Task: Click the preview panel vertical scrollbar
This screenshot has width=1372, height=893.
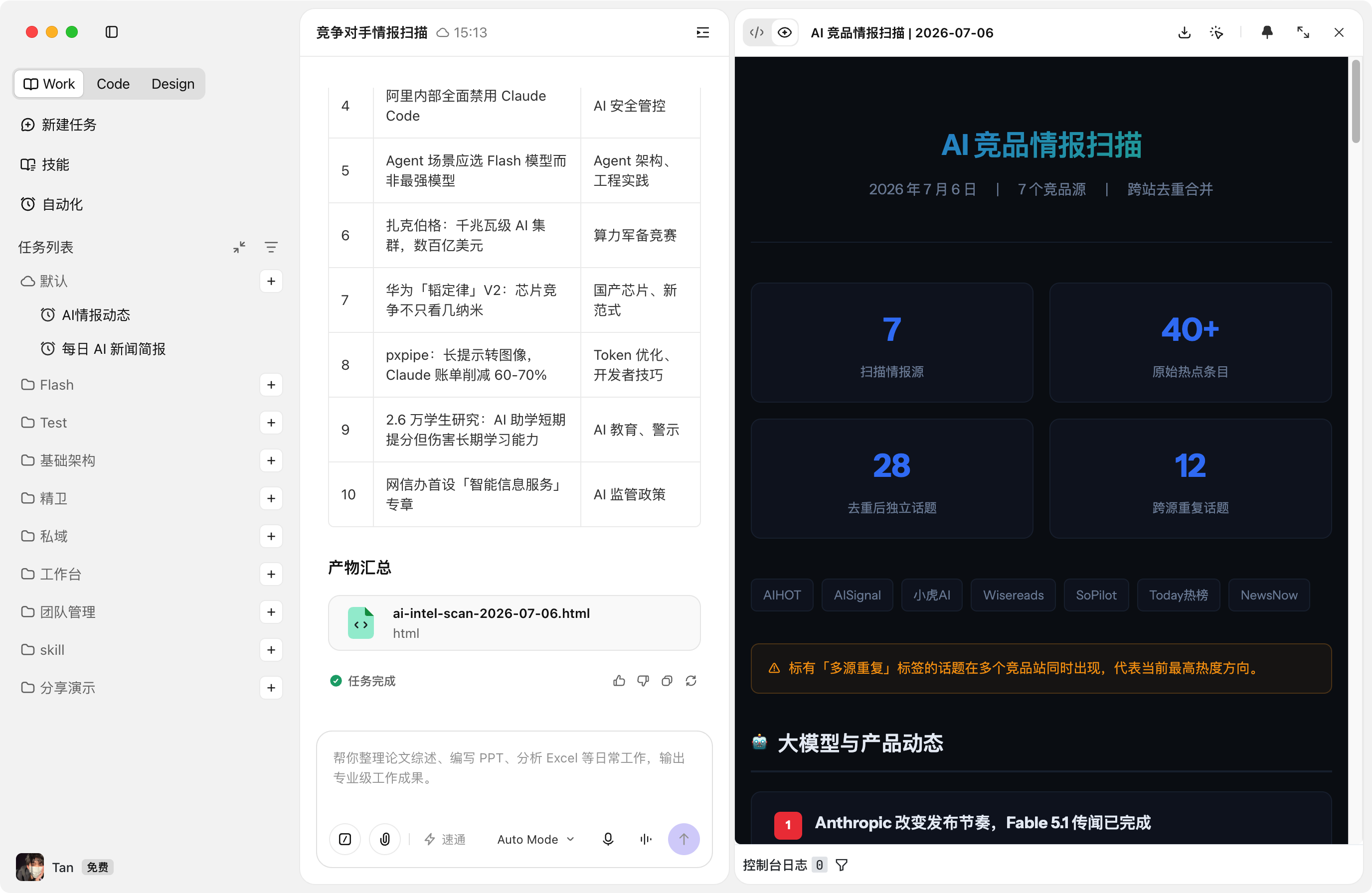Action: 1356,101
